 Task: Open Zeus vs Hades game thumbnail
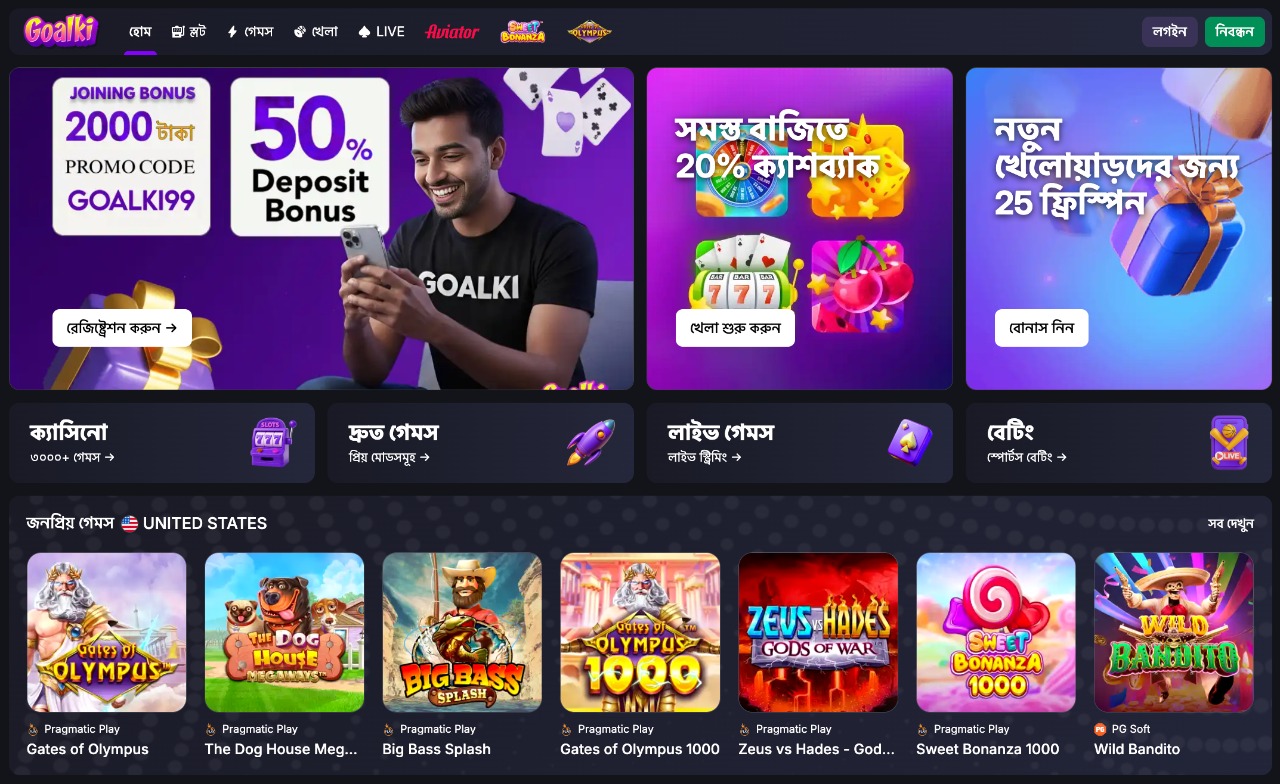(818, 632)
